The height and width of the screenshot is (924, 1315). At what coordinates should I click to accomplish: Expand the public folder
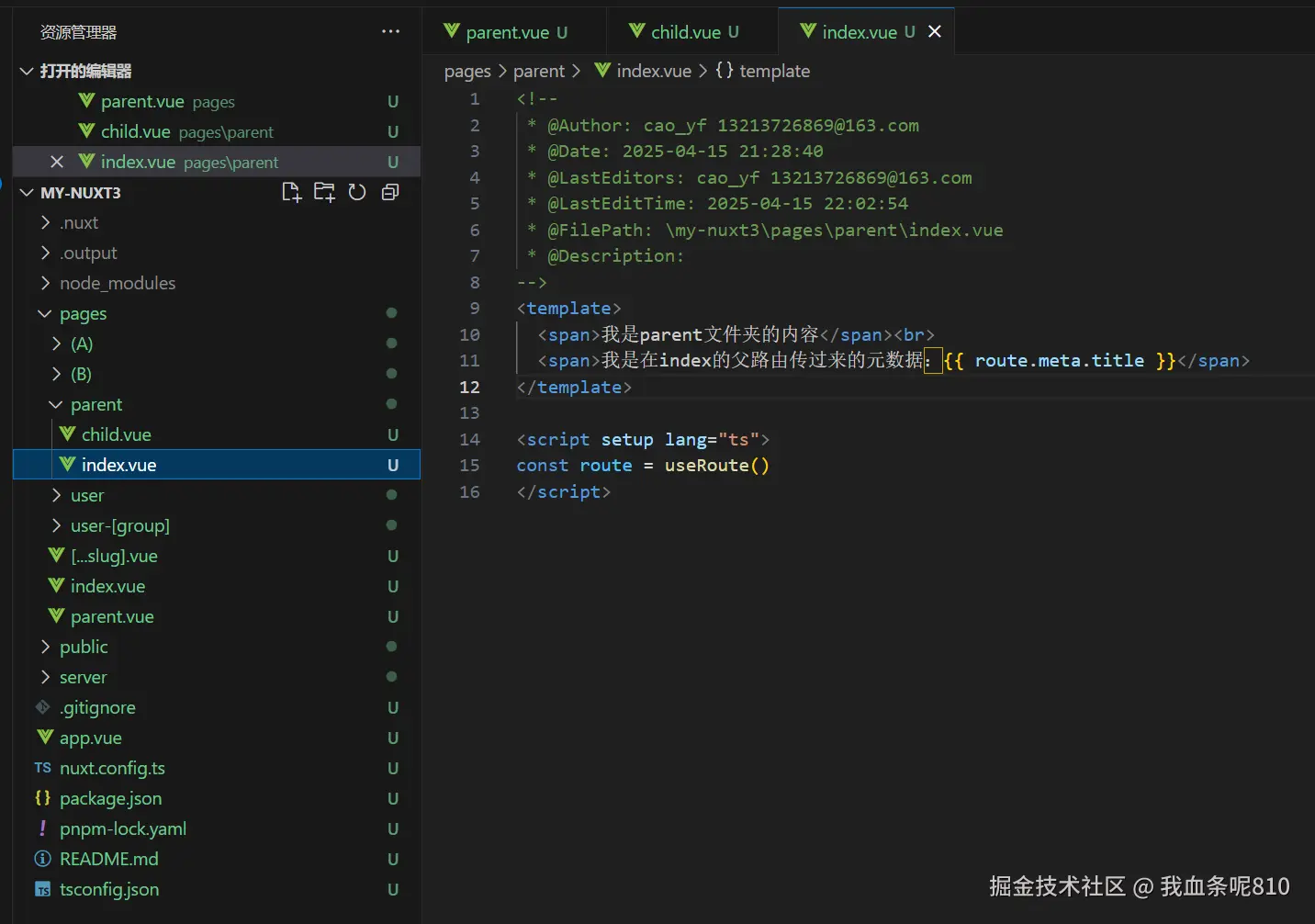pyautogui.click(x=217, y=647)
